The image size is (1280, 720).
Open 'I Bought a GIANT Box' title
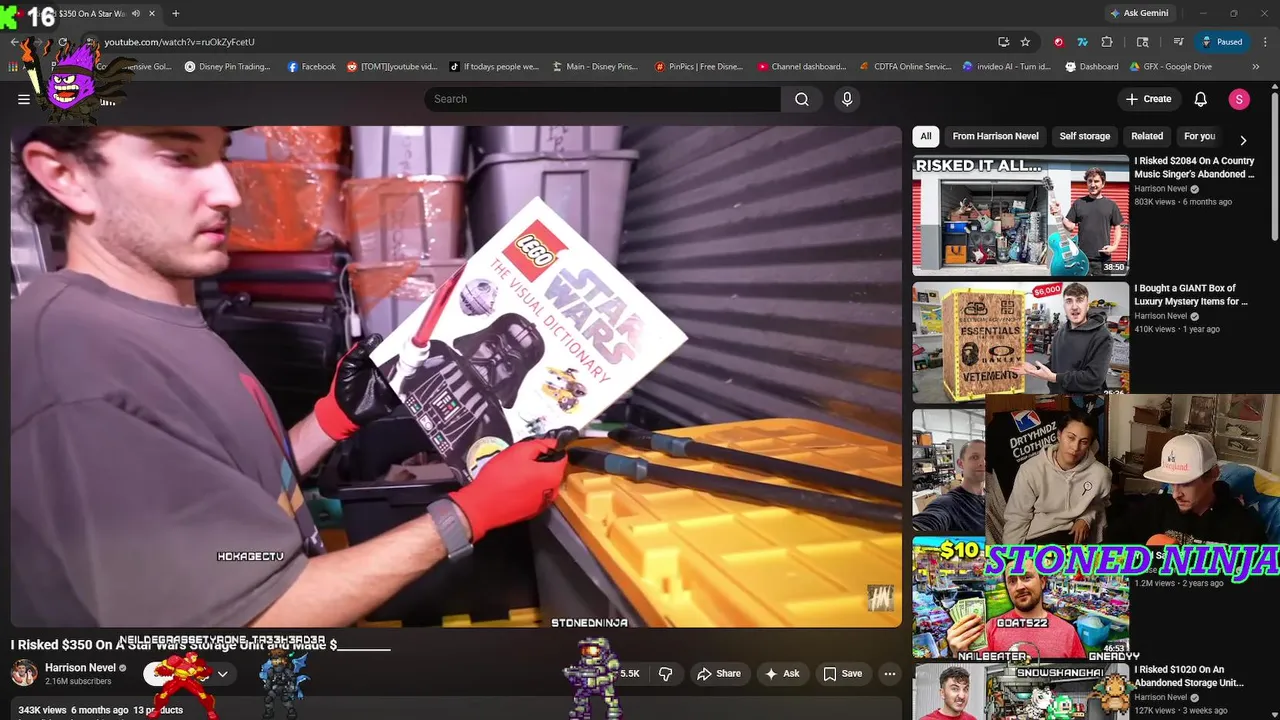pyautogui.click(x=1191, y=294)
